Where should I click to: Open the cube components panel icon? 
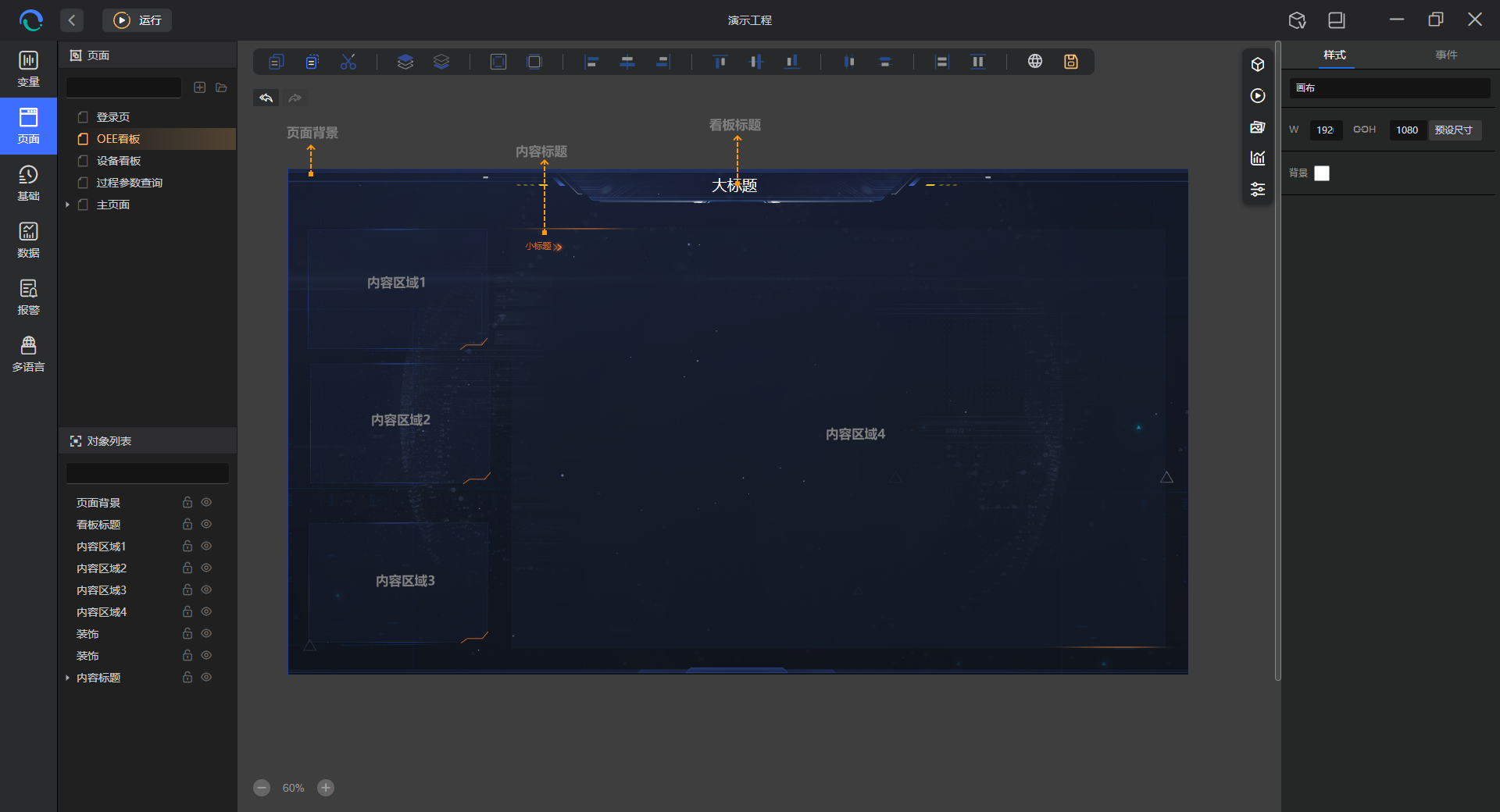1258,64
